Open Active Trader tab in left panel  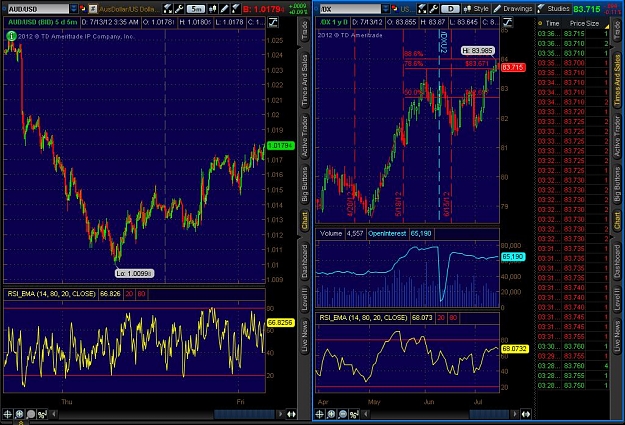pyautogui.click(x=305, y=136)
